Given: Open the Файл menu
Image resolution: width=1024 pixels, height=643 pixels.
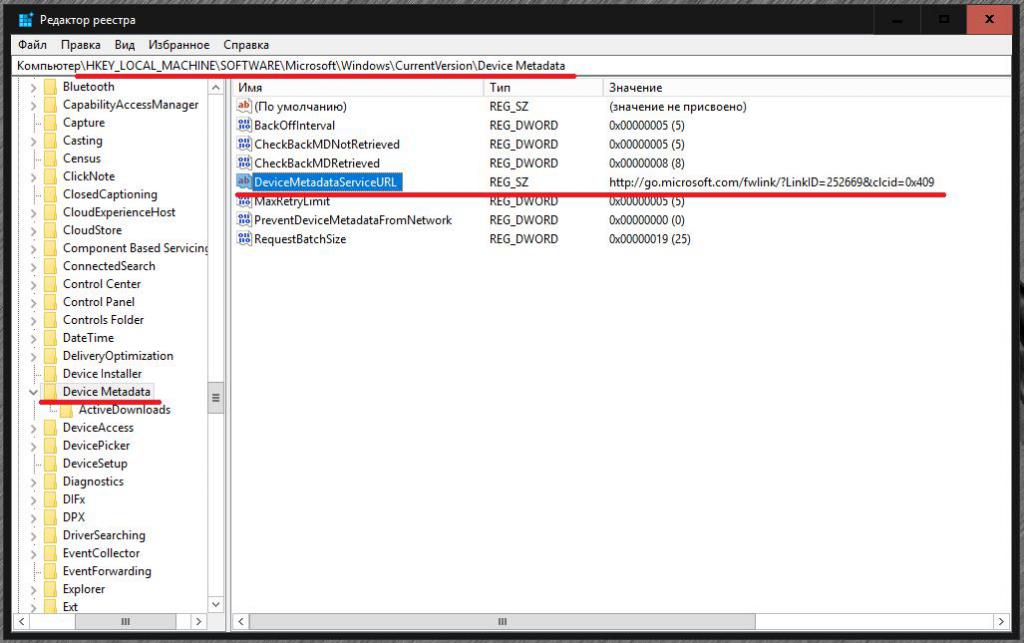Looking at the screenshot, I should [32, 45].
